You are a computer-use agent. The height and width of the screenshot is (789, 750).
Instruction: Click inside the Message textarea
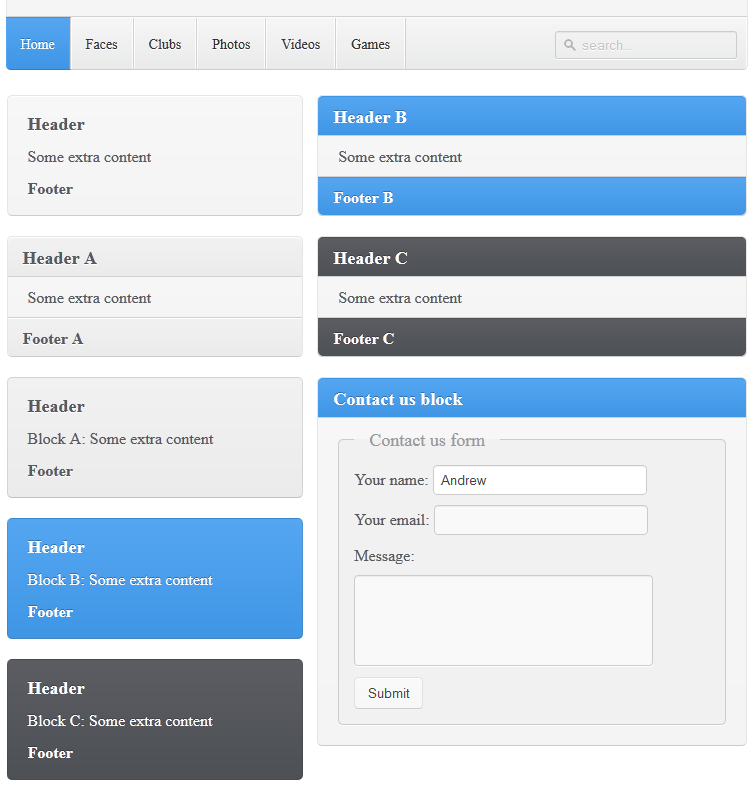(503, 620)
